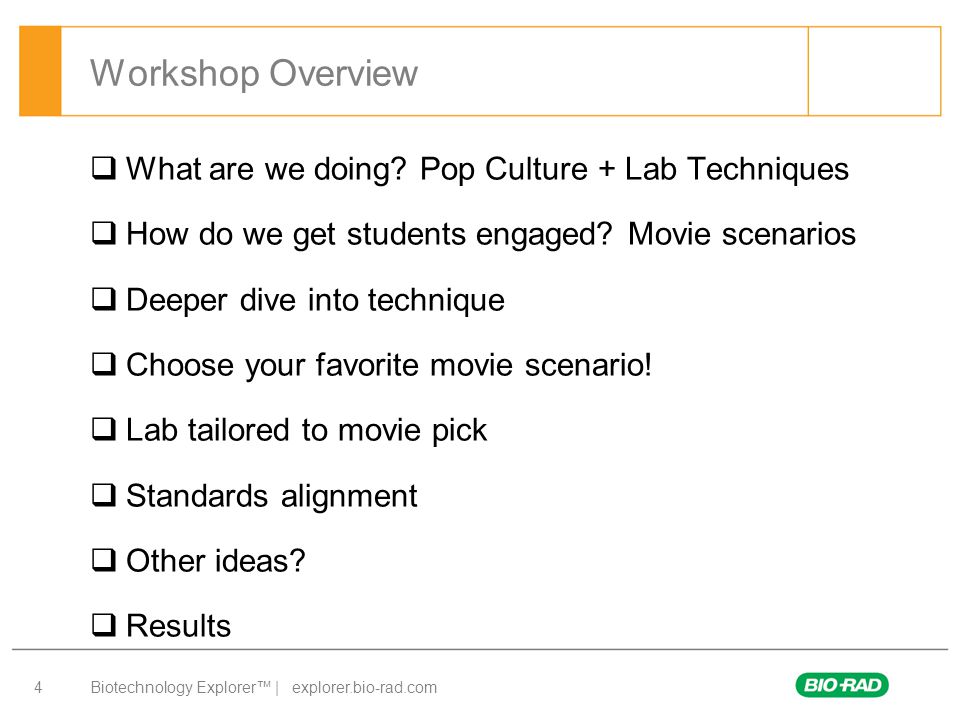Tick the 'Lab tailored to movie pick' checkbox

pyautogui.click(x=104, y=429)
